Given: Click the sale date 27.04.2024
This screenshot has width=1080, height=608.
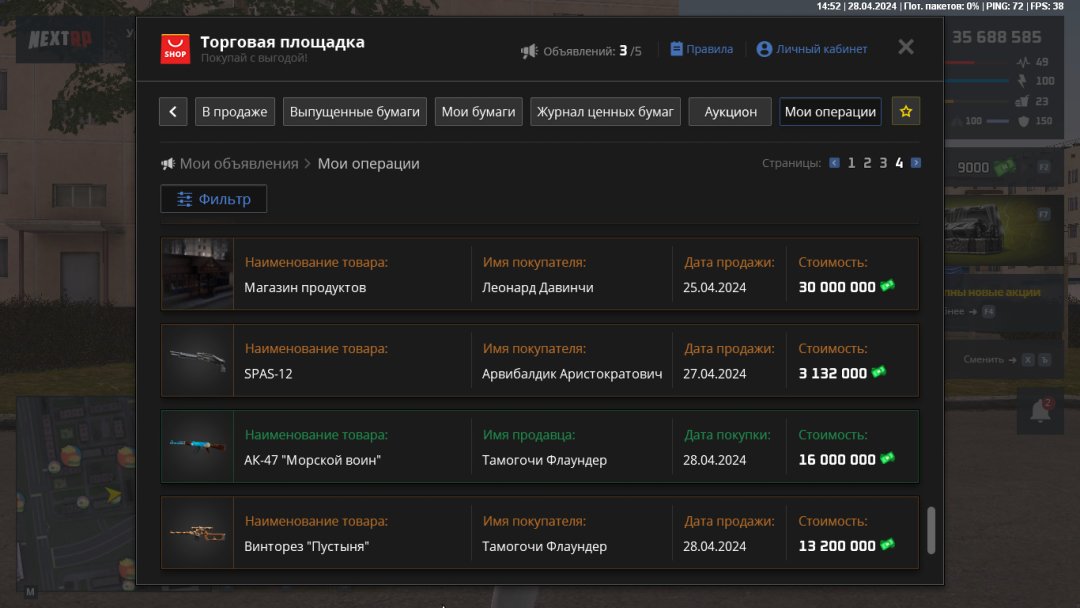Looking at the screenshot, I should tap(715, 374).
